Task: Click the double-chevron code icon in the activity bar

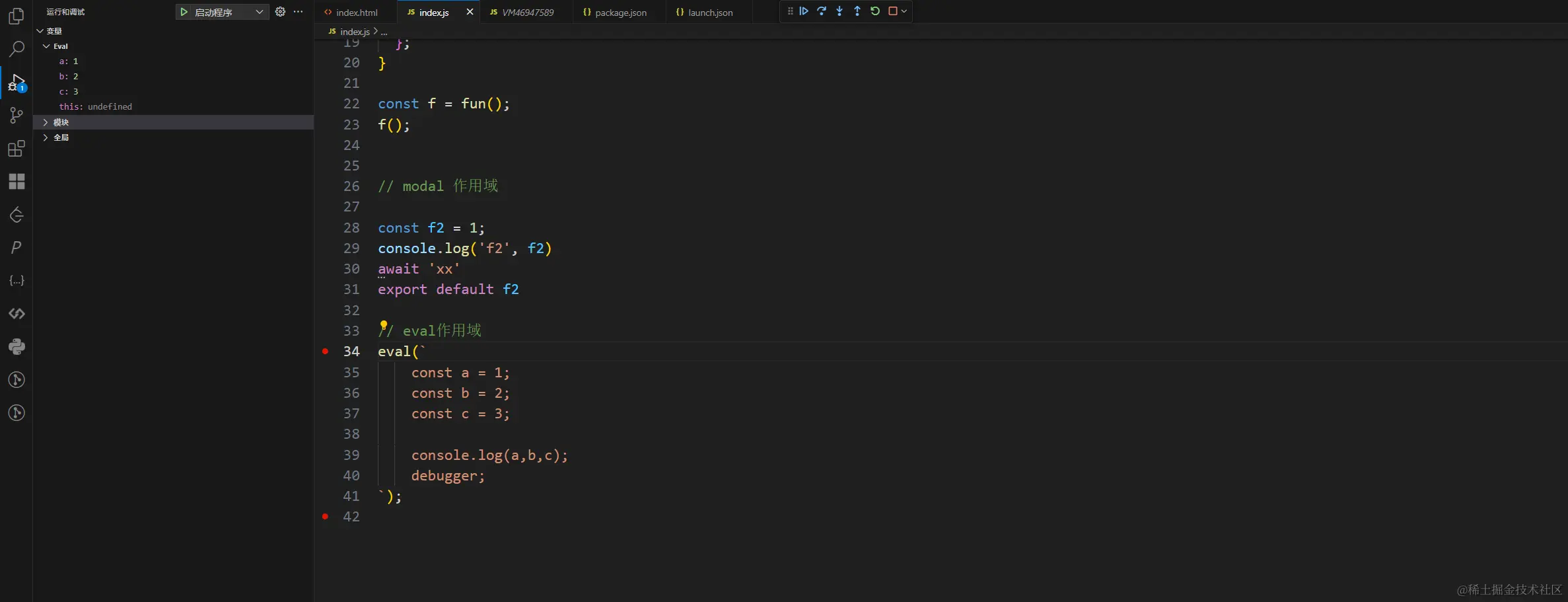Action: click(17, 314)
